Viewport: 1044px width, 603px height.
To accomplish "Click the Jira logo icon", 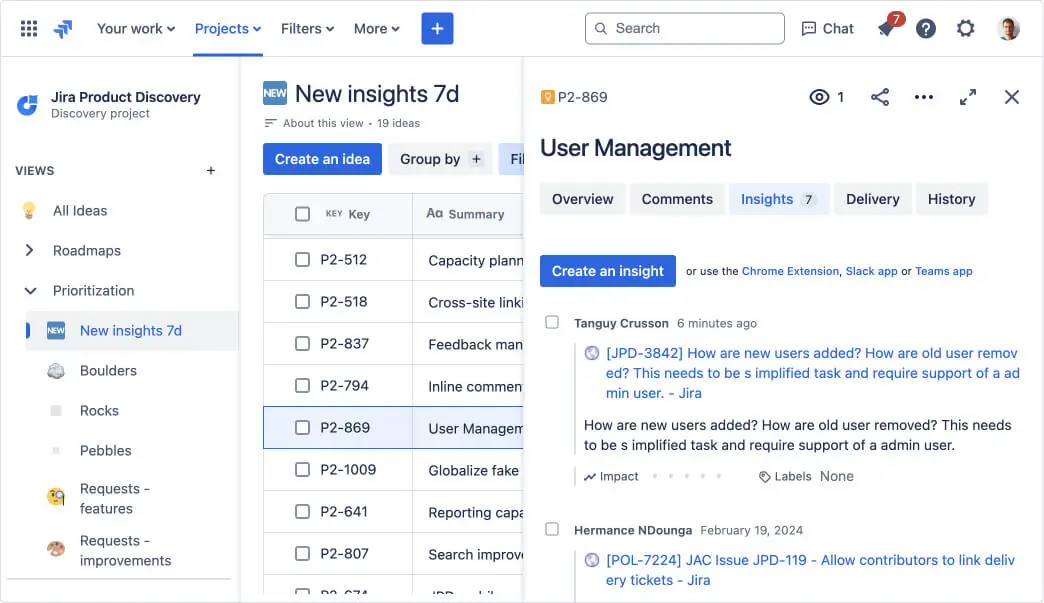I will [x=63, y=29].
